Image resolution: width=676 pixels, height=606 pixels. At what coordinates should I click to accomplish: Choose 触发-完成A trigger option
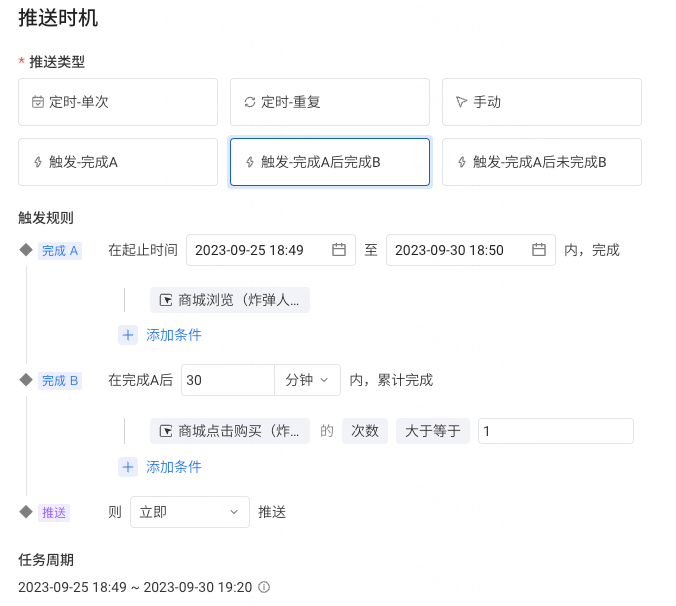(118, 162)
